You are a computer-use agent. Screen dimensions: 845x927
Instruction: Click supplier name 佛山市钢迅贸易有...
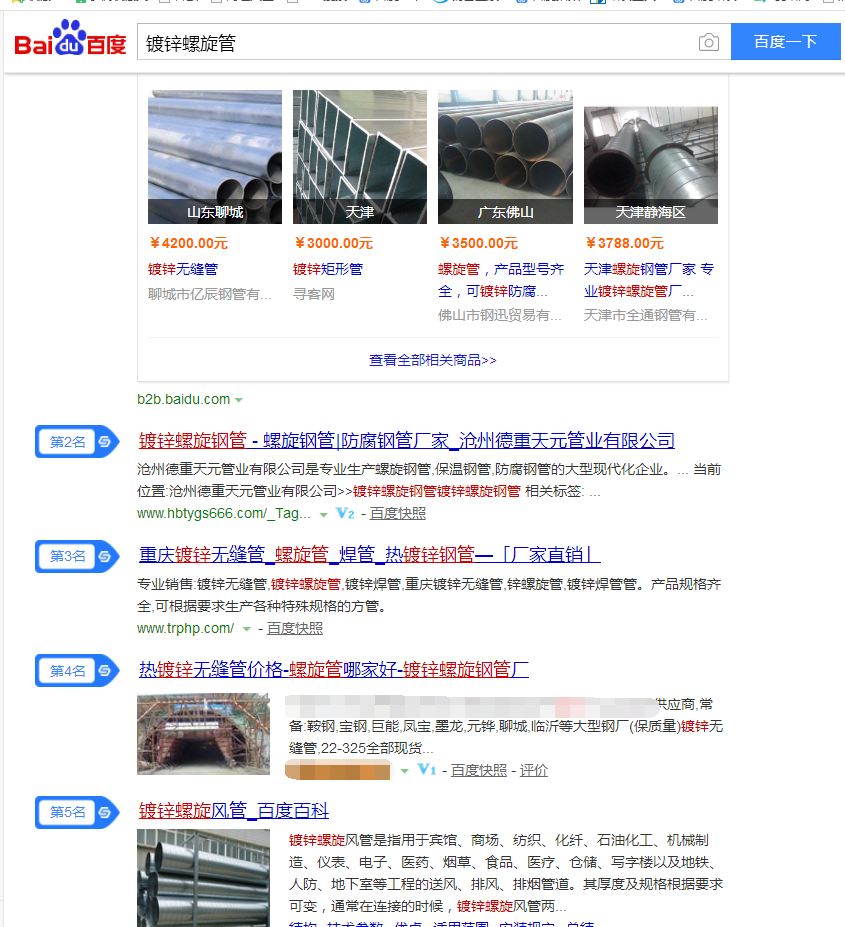point(500,315)
